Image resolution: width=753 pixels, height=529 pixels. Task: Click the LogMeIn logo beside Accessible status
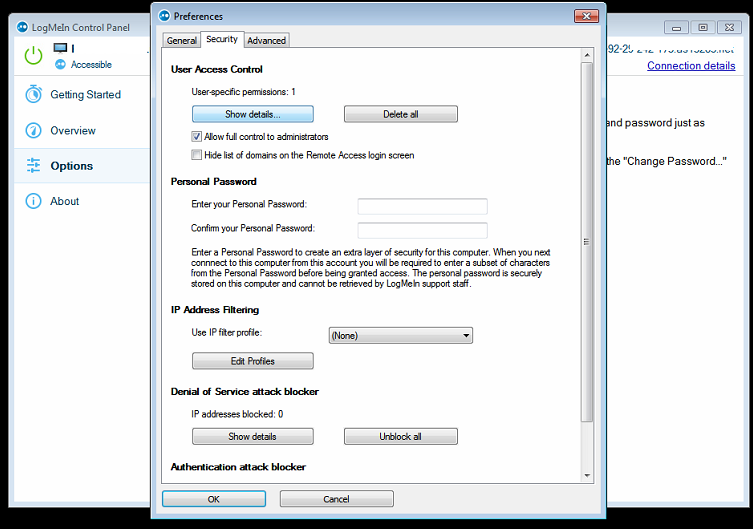60,64
